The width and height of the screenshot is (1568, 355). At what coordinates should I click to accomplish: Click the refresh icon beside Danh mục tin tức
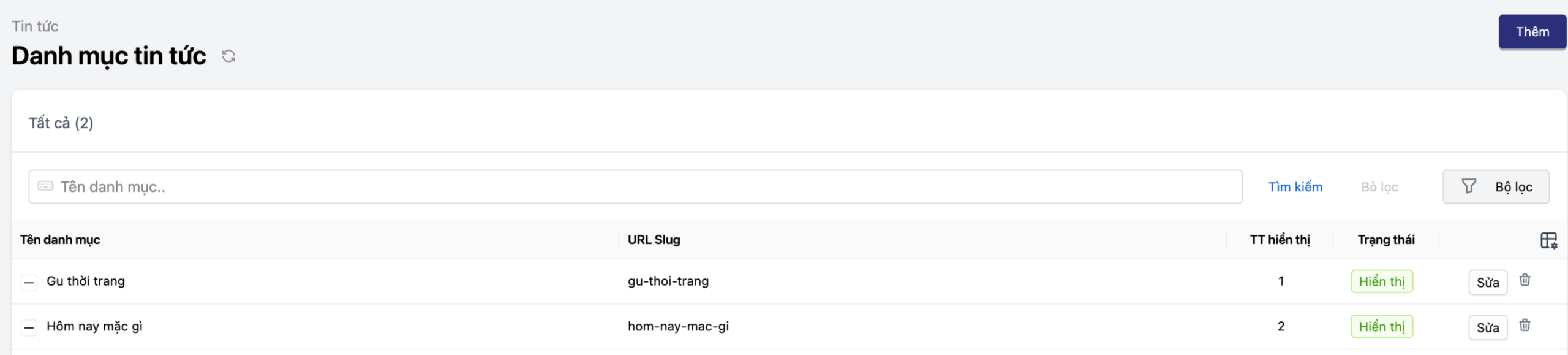pos(228,56)
